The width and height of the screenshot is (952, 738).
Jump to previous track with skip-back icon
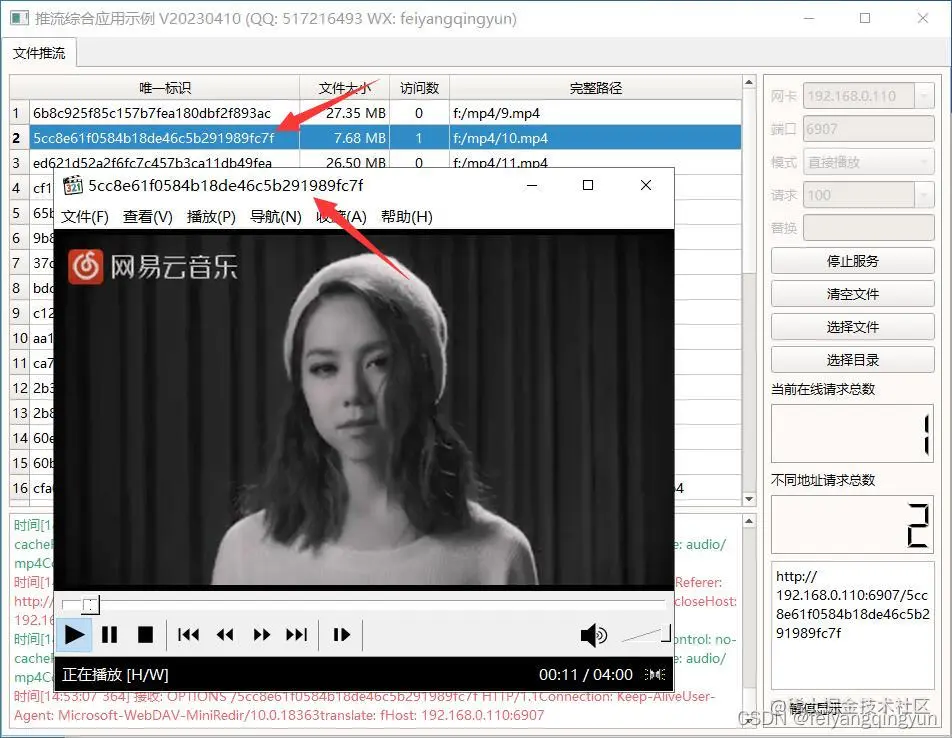point(188,635)
